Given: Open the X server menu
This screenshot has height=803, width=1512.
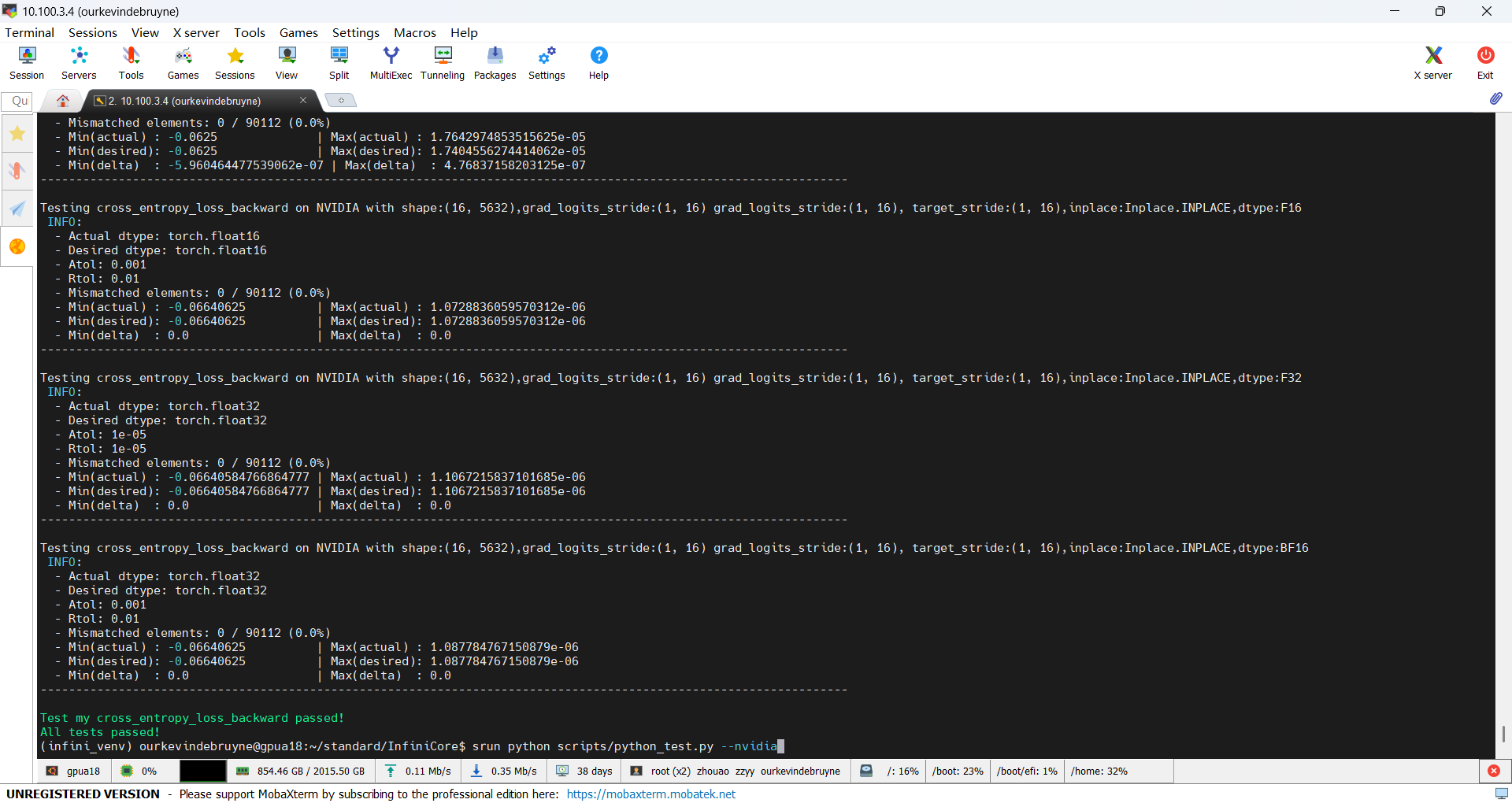Looking at the screenshot, I should [x=196, y=32].
